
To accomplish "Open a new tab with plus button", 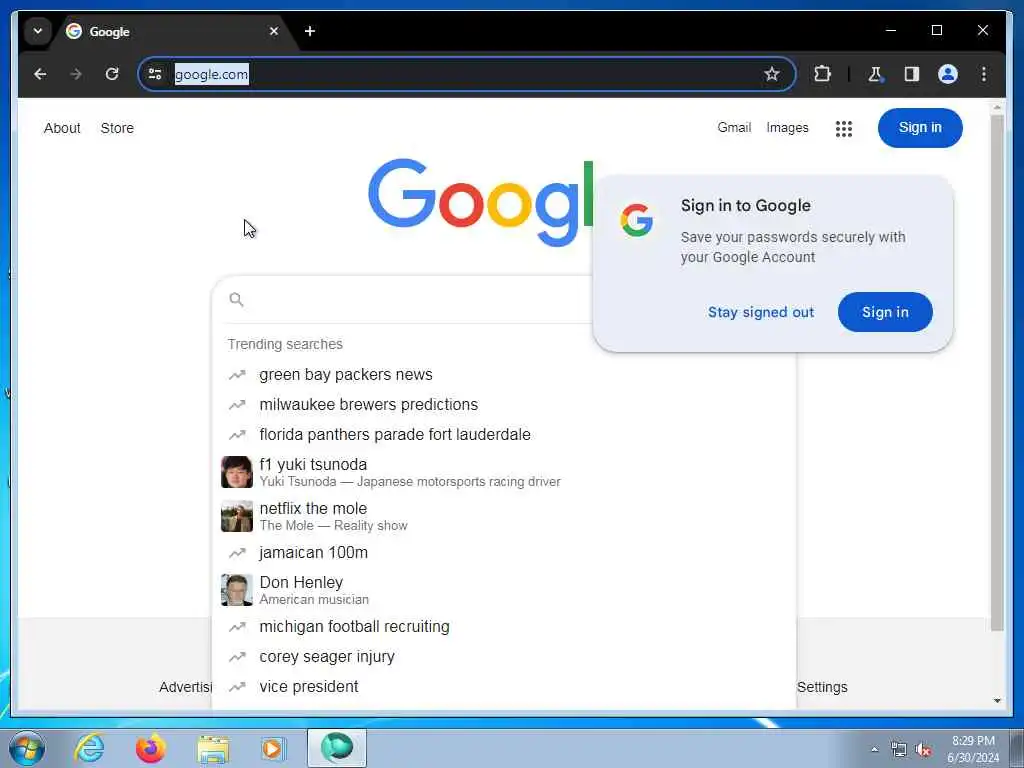I will tap(310, 31).
